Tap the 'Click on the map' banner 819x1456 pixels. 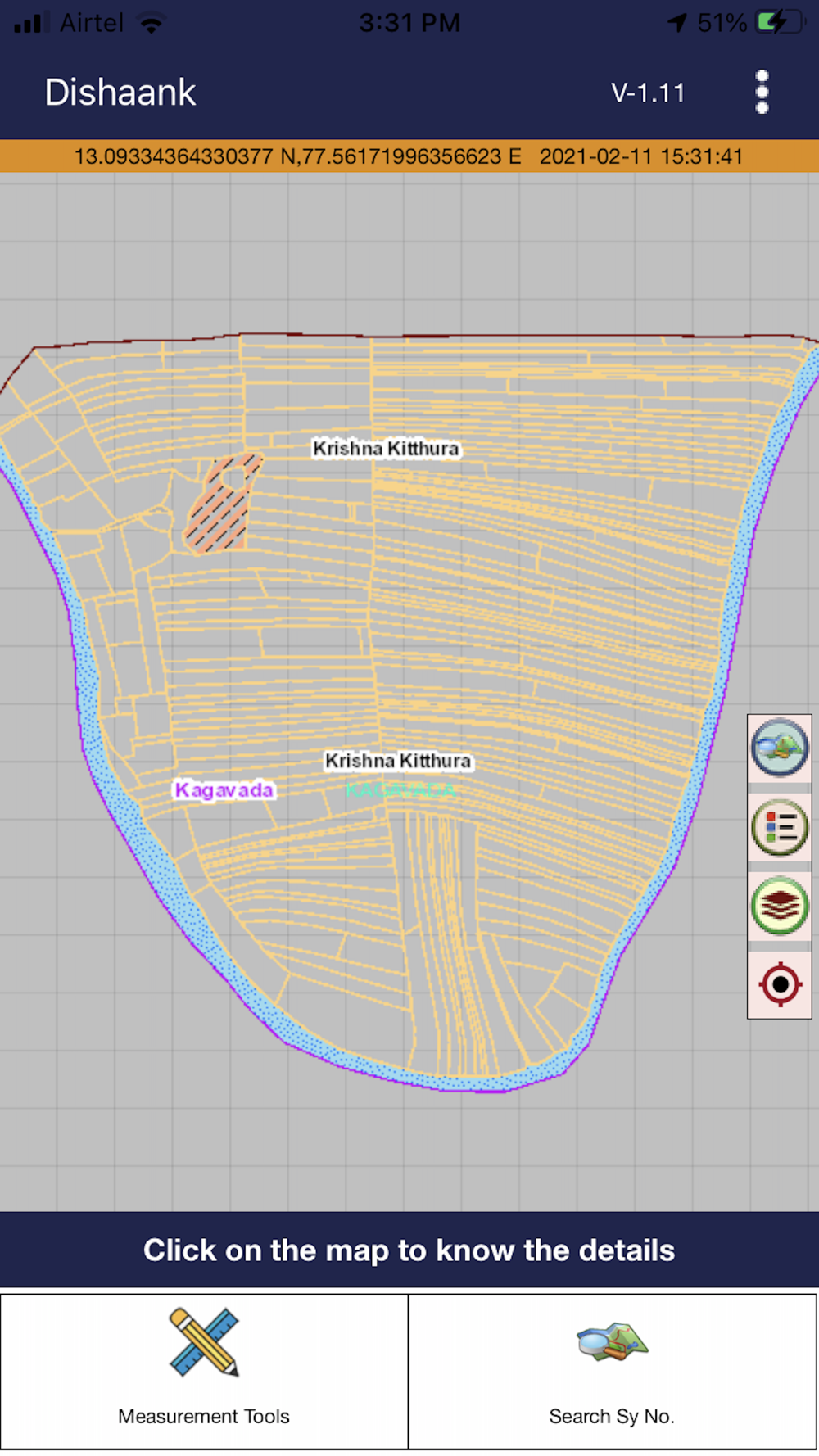click(x=409, y=1250)
